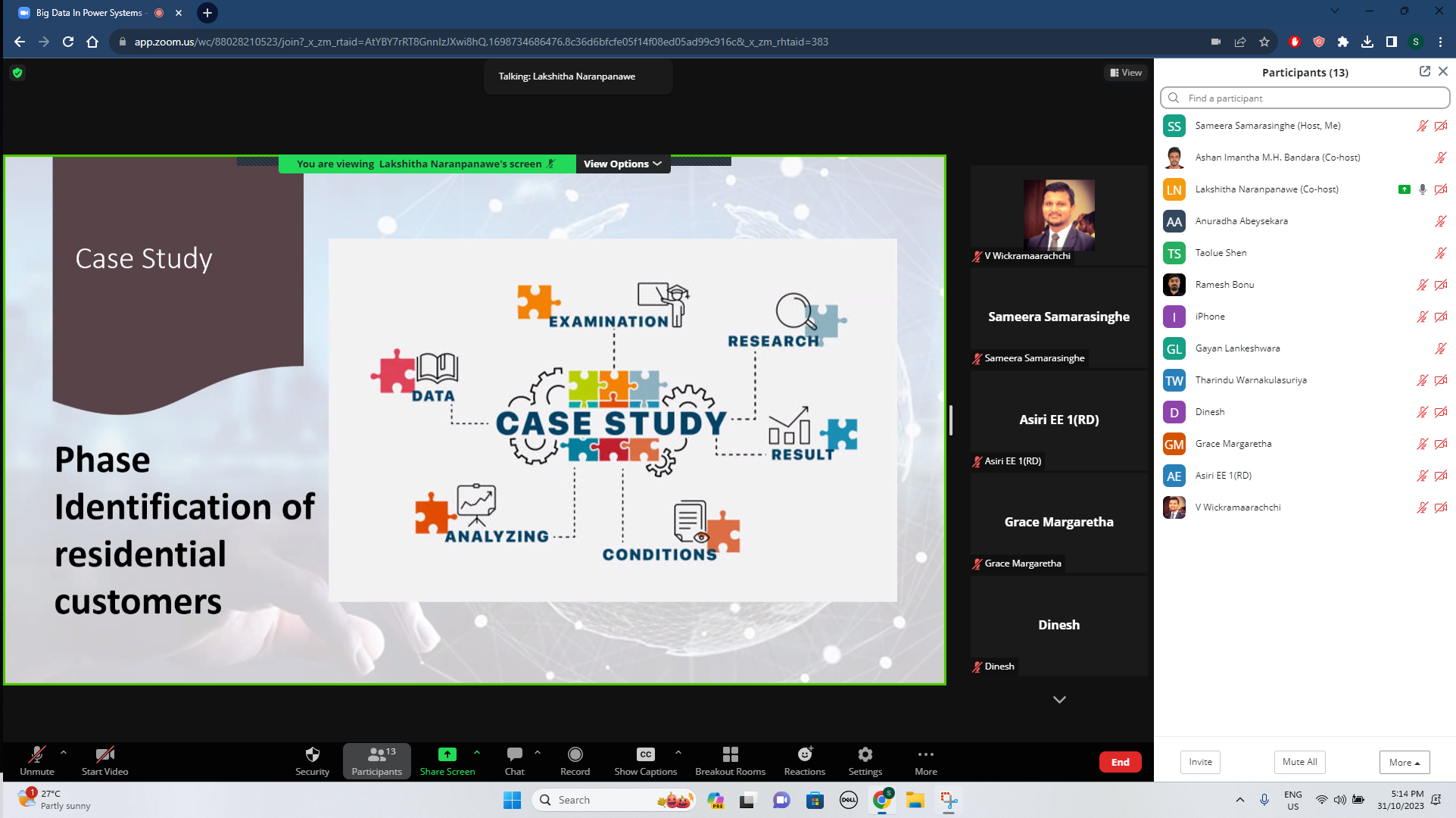Open the More menu in the toolbar

(x=925, y=754)
